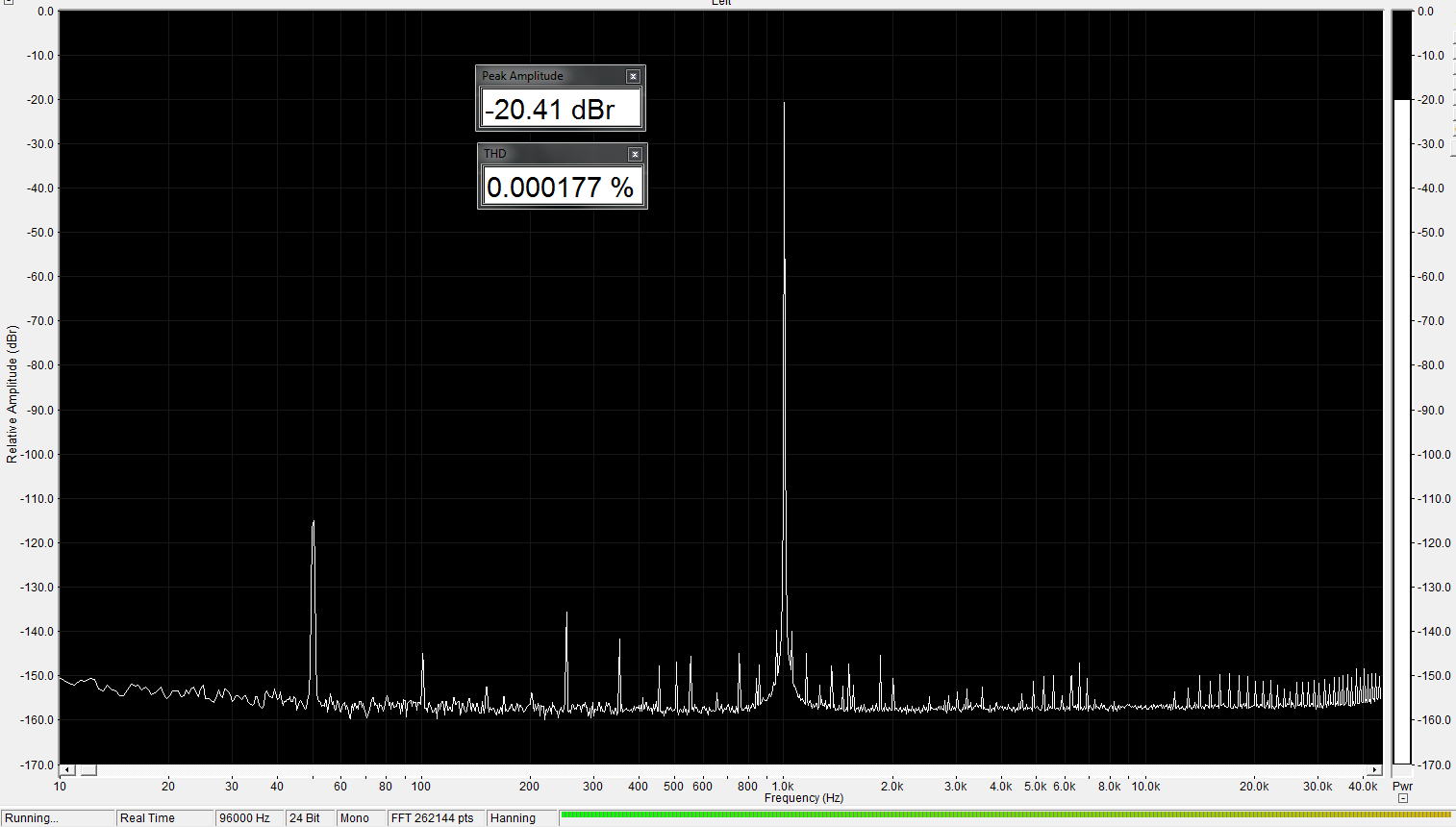
Task: Click the 96000 Hz sample rate field
Action: tap(249, 818)
